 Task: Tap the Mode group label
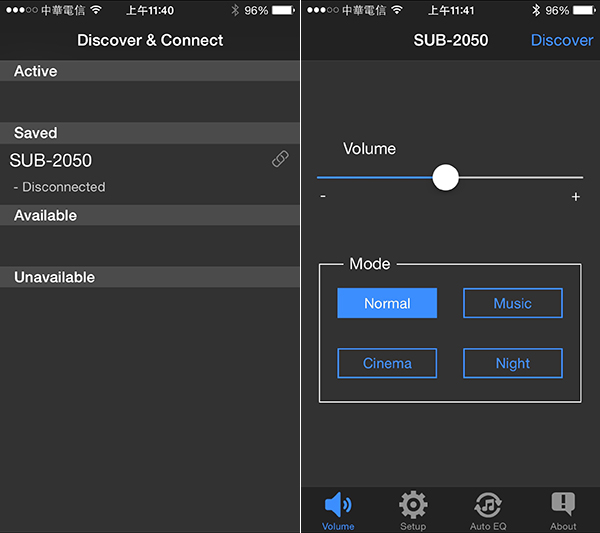[x=370, y=264]
